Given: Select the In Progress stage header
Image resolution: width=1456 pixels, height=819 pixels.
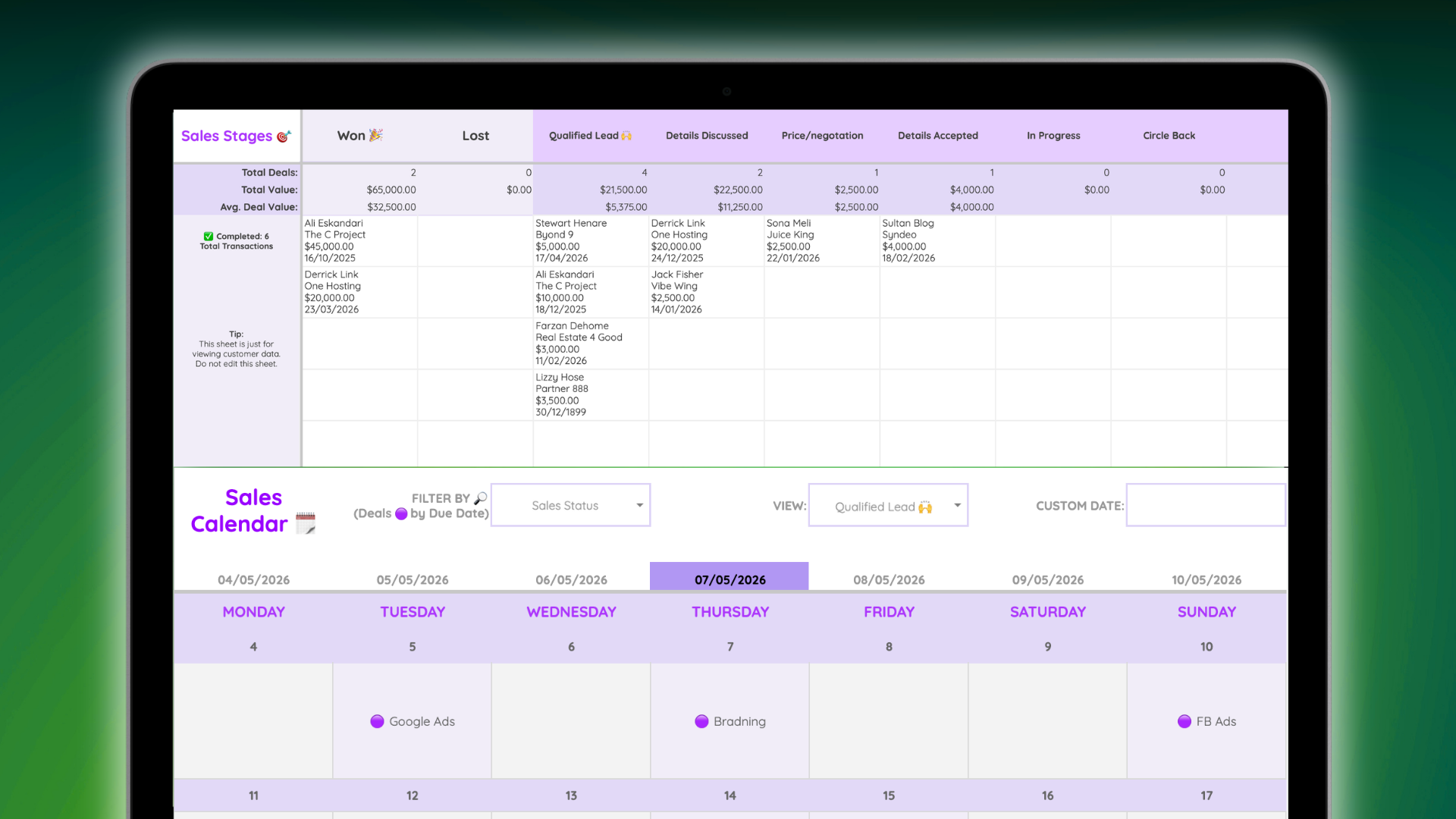Looking at the screenshot, I should pos(1053,136).
